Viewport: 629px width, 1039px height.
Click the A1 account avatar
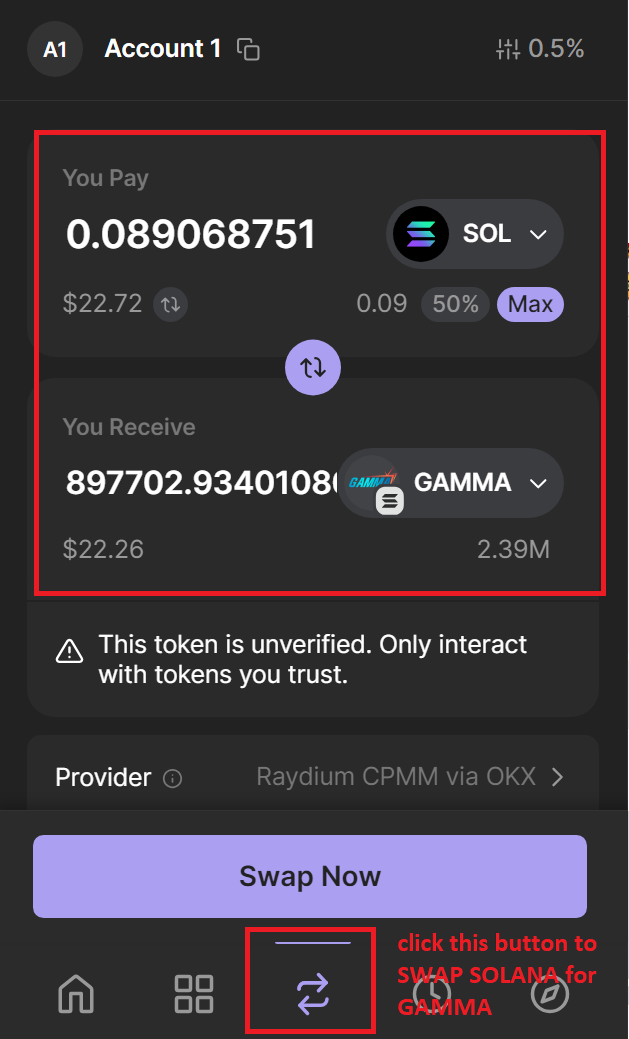point(55,49)
